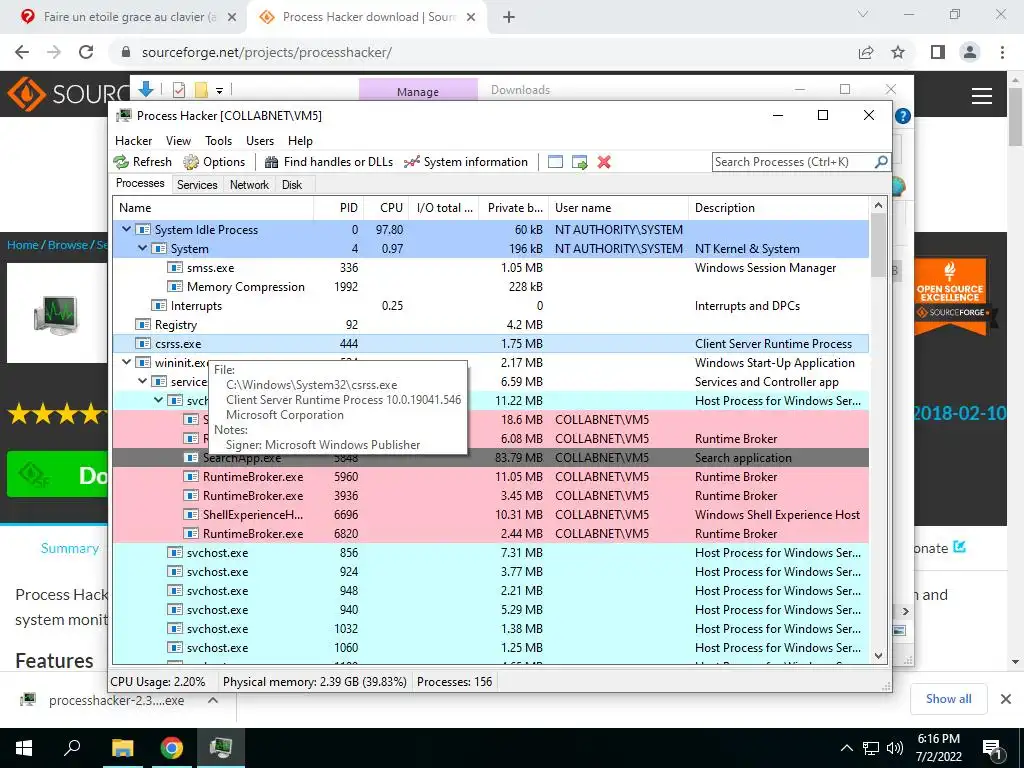Screen dimensions: 1024x768
Task: Open the Users menu
Action: (x=260, y=141)
